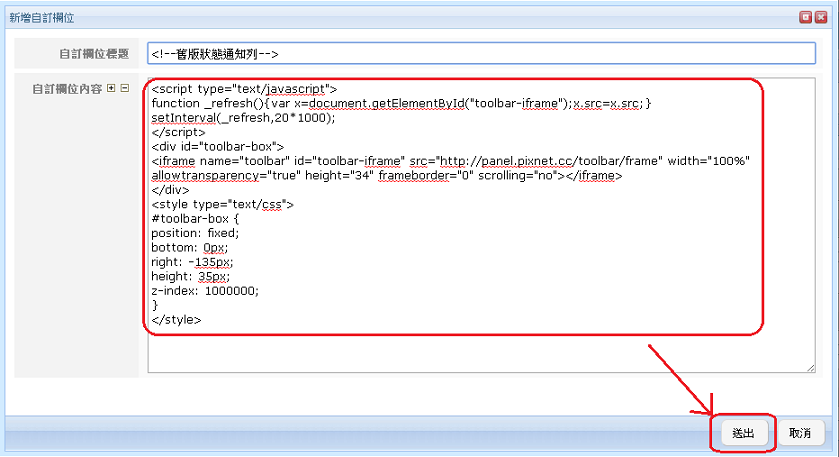Click the closing '</div>' line
839x457 pixels.
pos(170,190)
